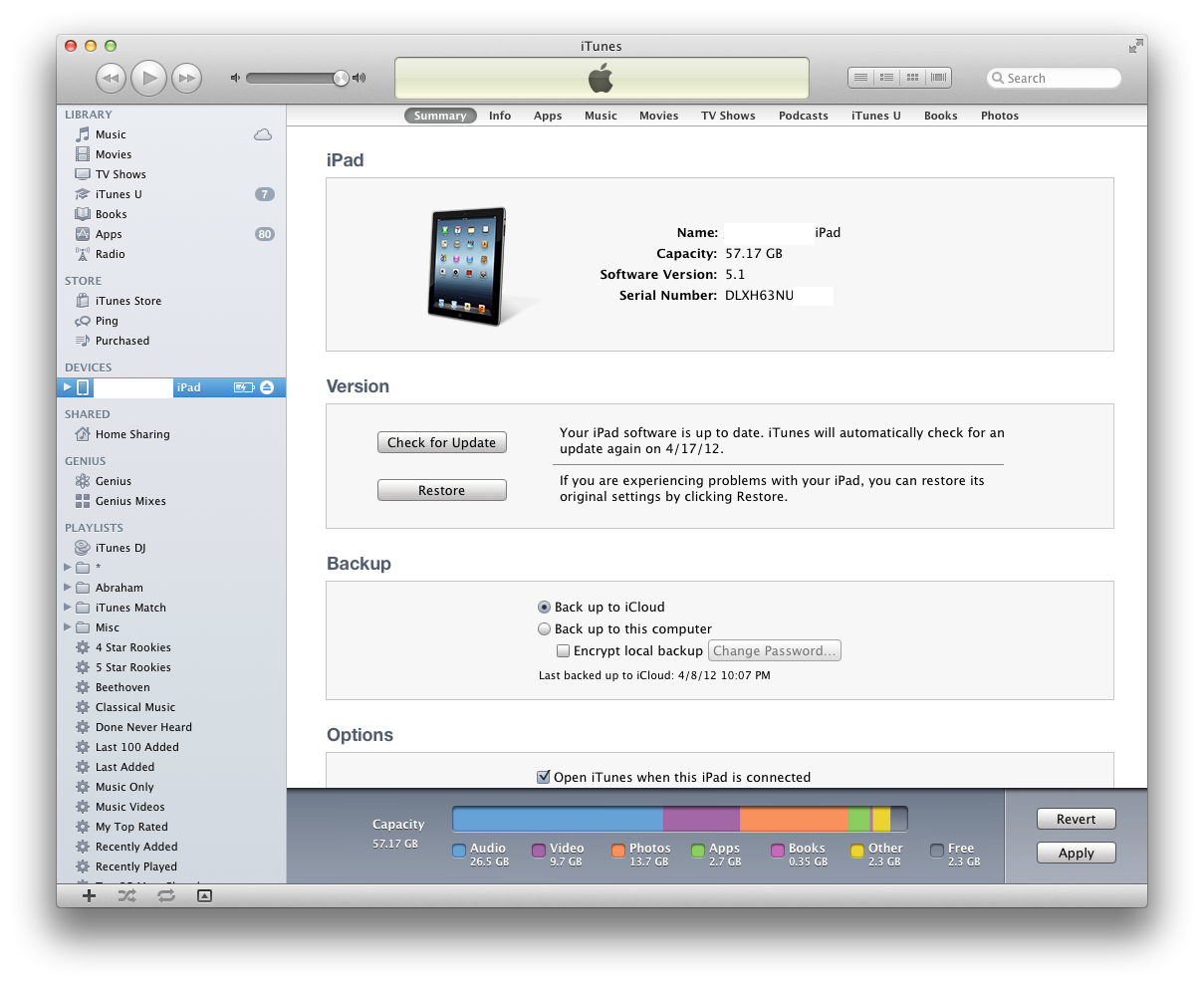Viewport: 1204px width, 986px height.
Task: Switch to Photos tab
Action: point(1000,116)
